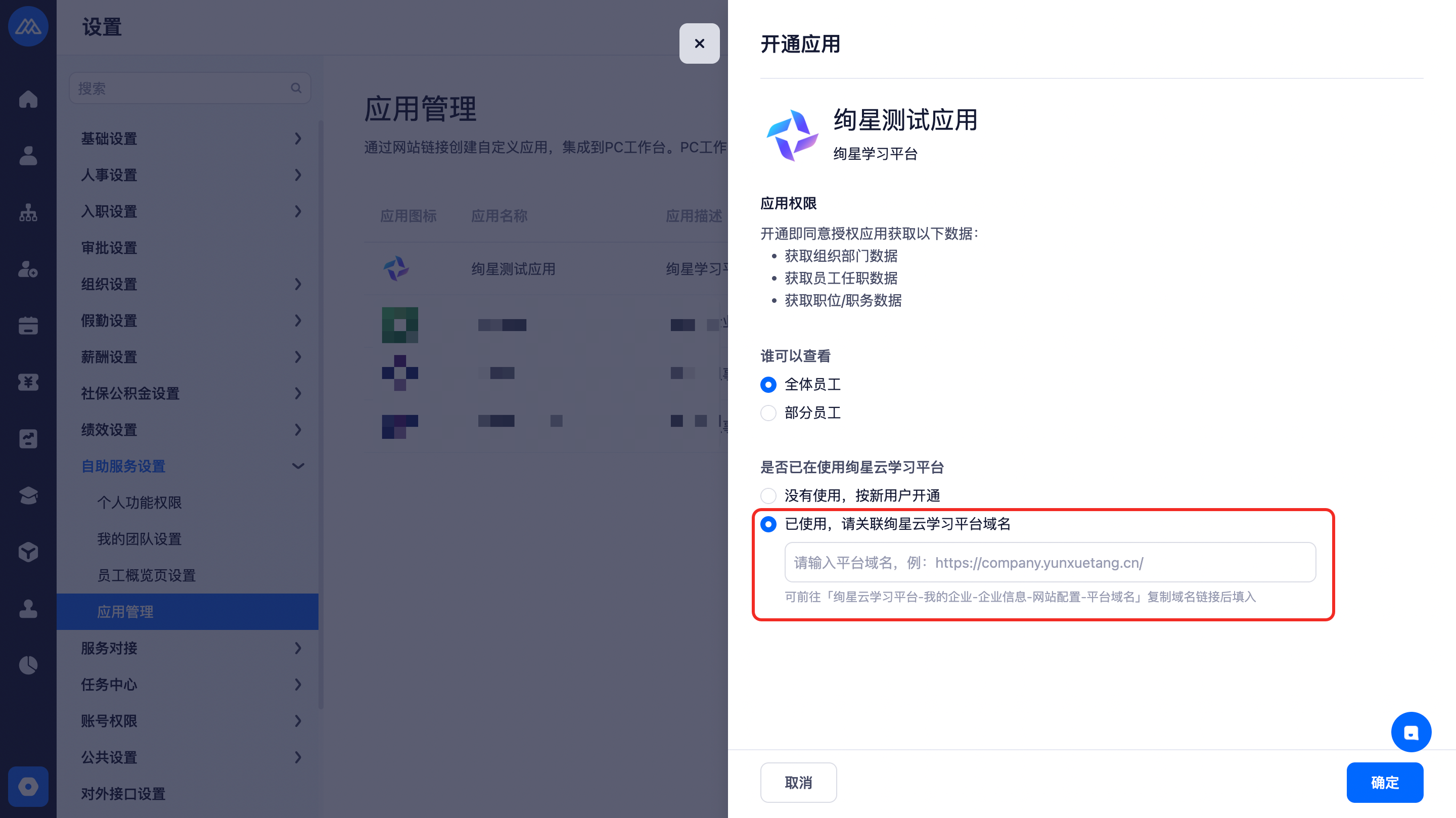
Task: Open the add-employee icon in the left rail
Action: click(28, 269)
